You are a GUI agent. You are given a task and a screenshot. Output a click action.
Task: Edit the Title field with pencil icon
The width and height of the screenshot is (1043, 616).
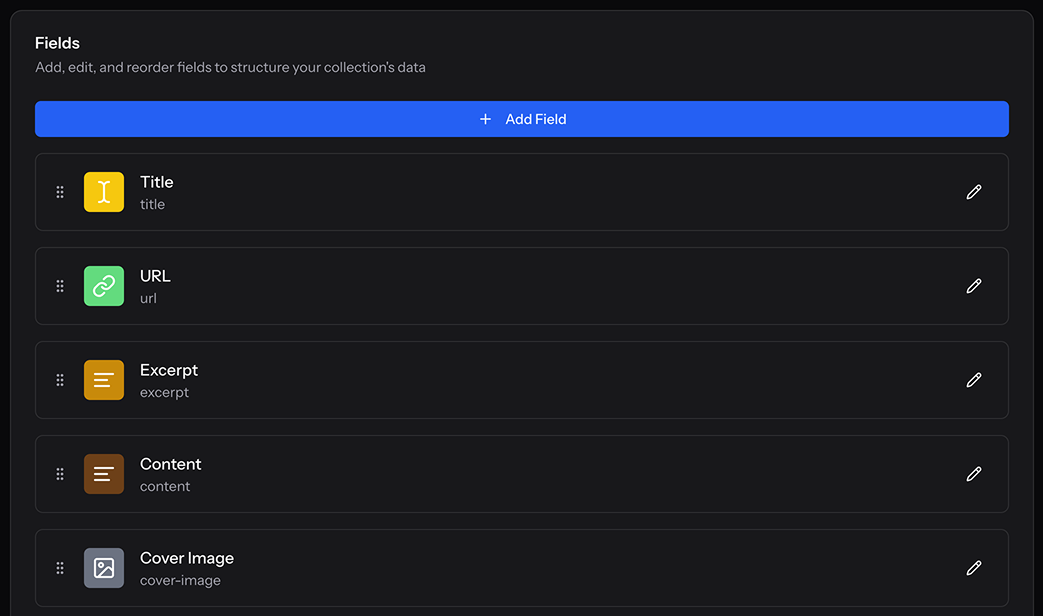click(x=974, y=192)
